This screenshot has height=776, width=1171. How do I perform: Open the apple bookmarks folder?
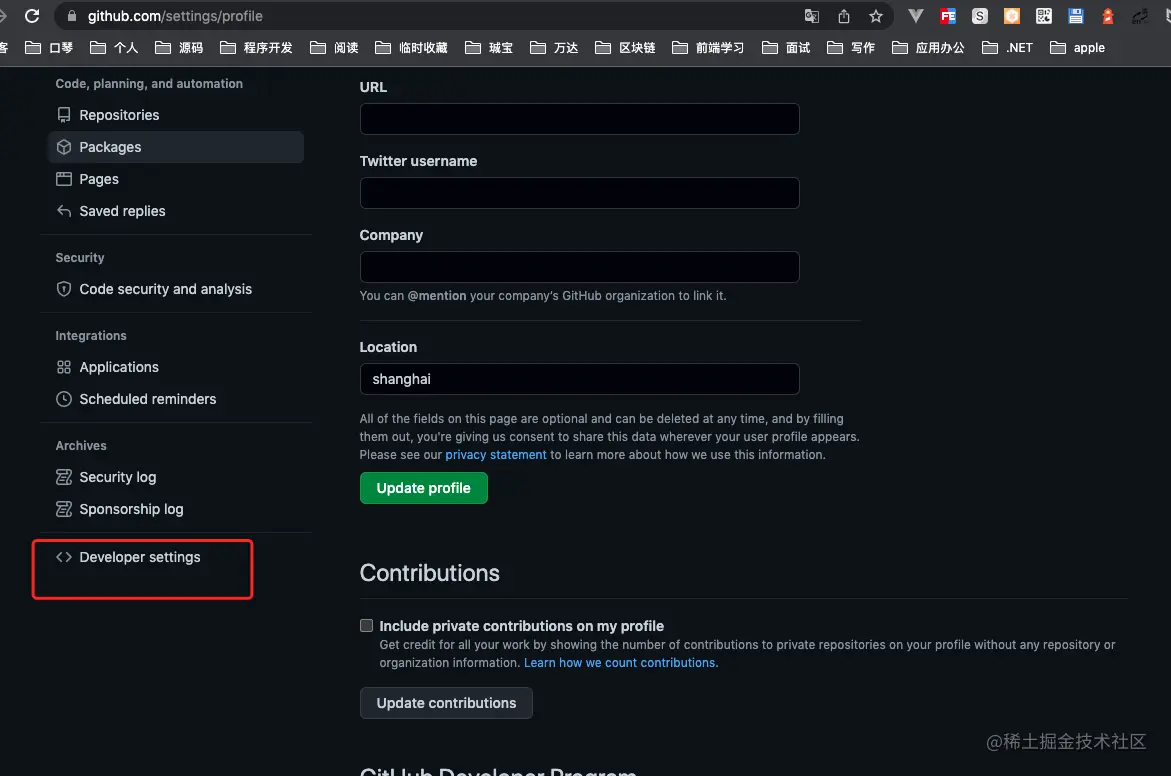pos(1078,48)
